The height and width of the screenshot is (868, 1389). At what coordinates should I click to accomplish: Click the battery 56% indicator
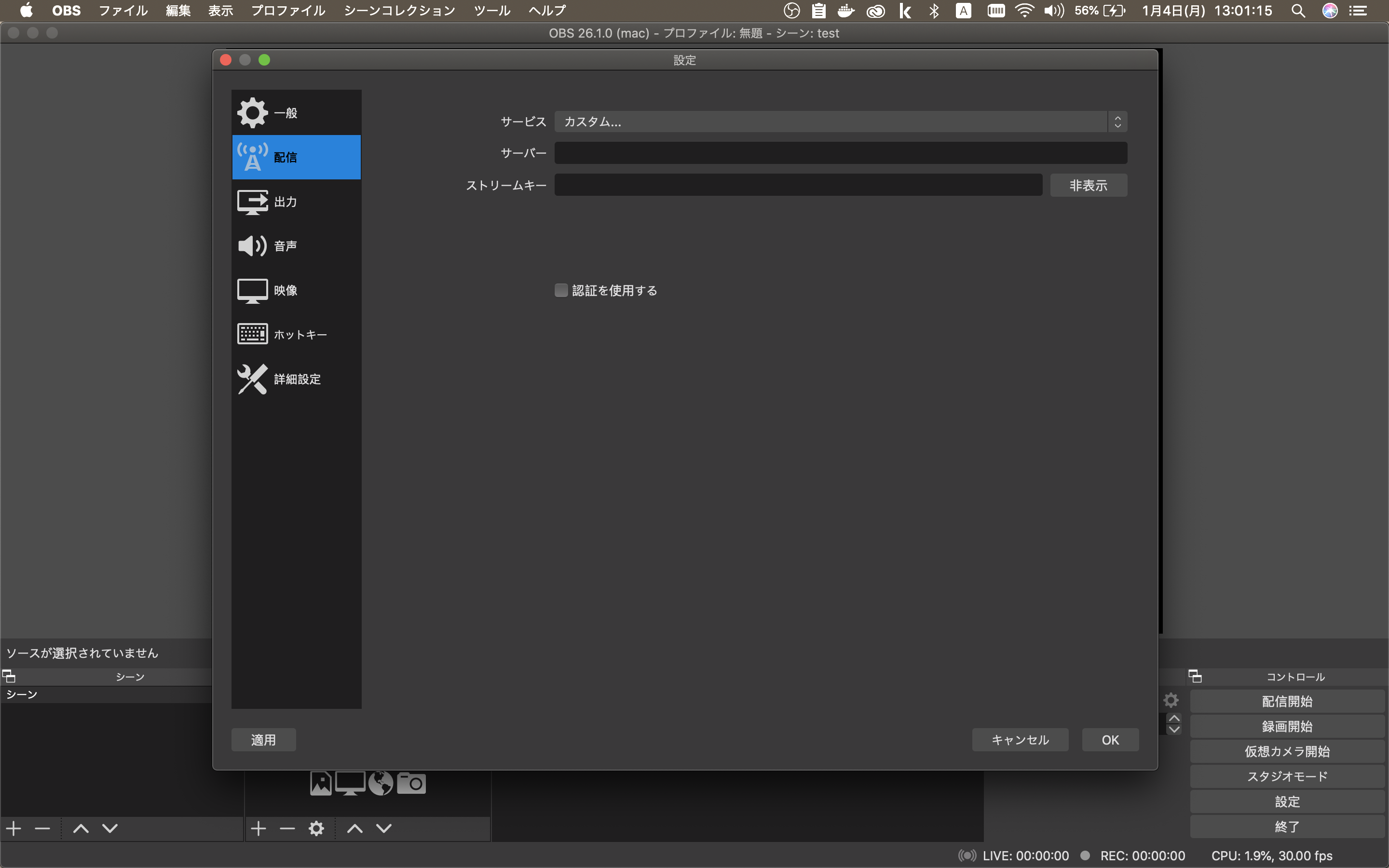(1100, 11)
